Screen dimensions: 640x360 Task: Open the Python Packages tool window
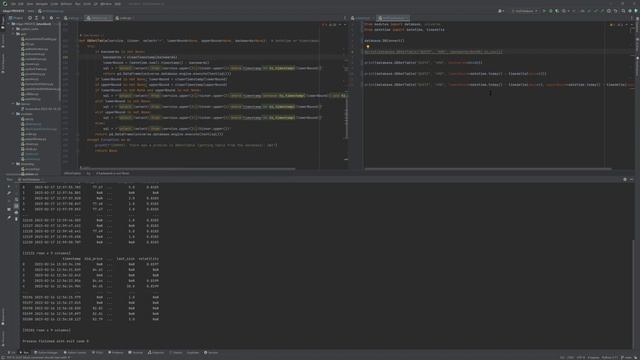(46, 352)
